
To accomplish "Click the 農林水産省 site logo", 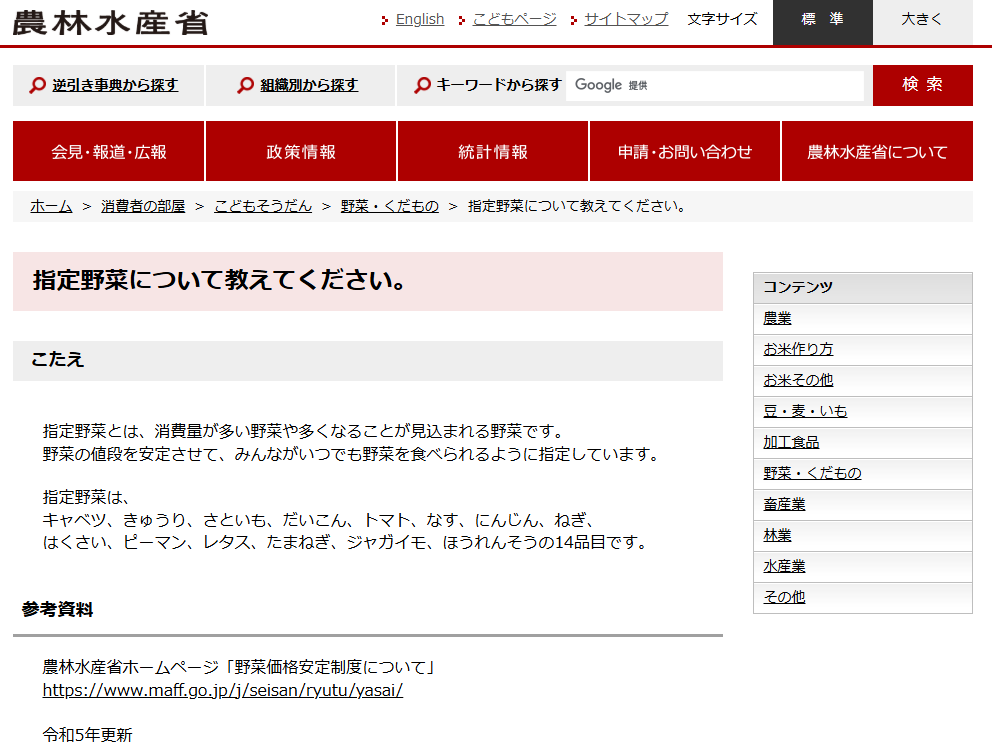I will [111, 22].
